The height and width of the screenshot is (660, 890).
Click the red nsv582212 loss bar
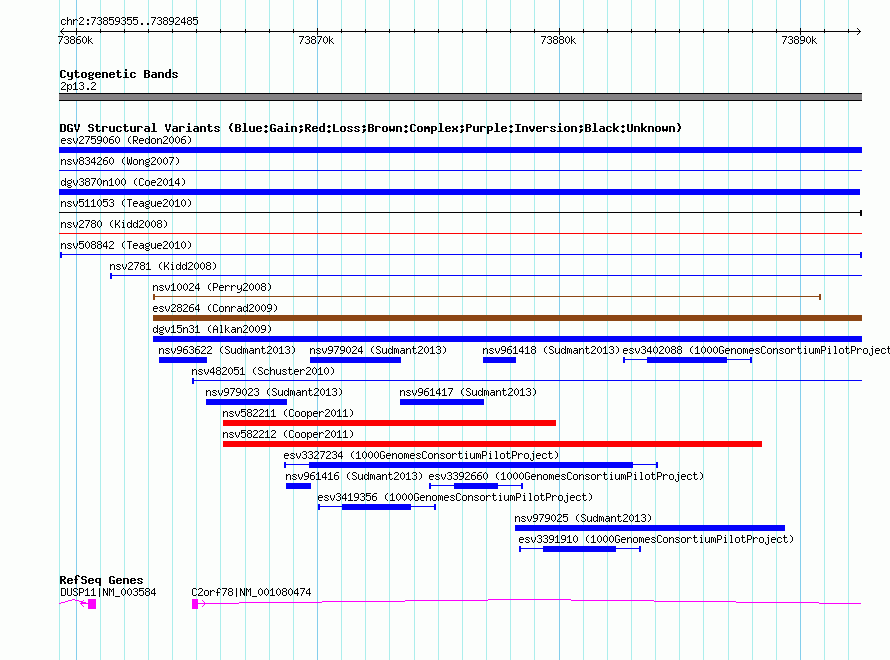coord(493,444)
